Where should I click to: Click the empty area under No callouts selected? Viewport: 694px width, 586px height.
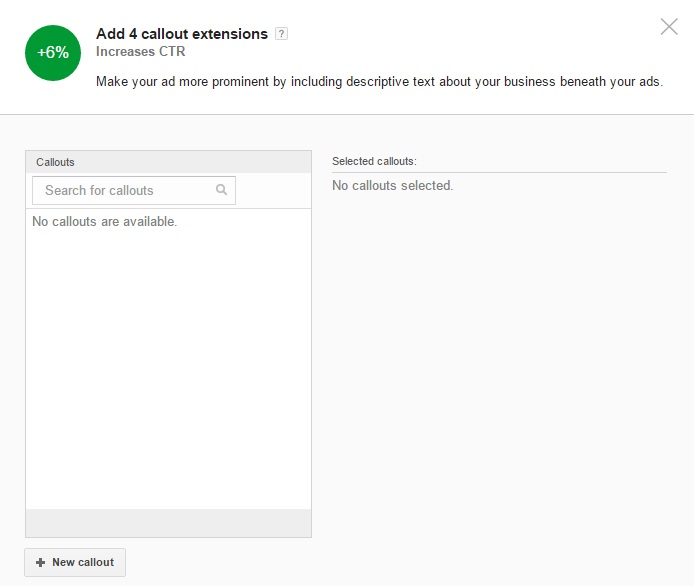pos(499,354)
